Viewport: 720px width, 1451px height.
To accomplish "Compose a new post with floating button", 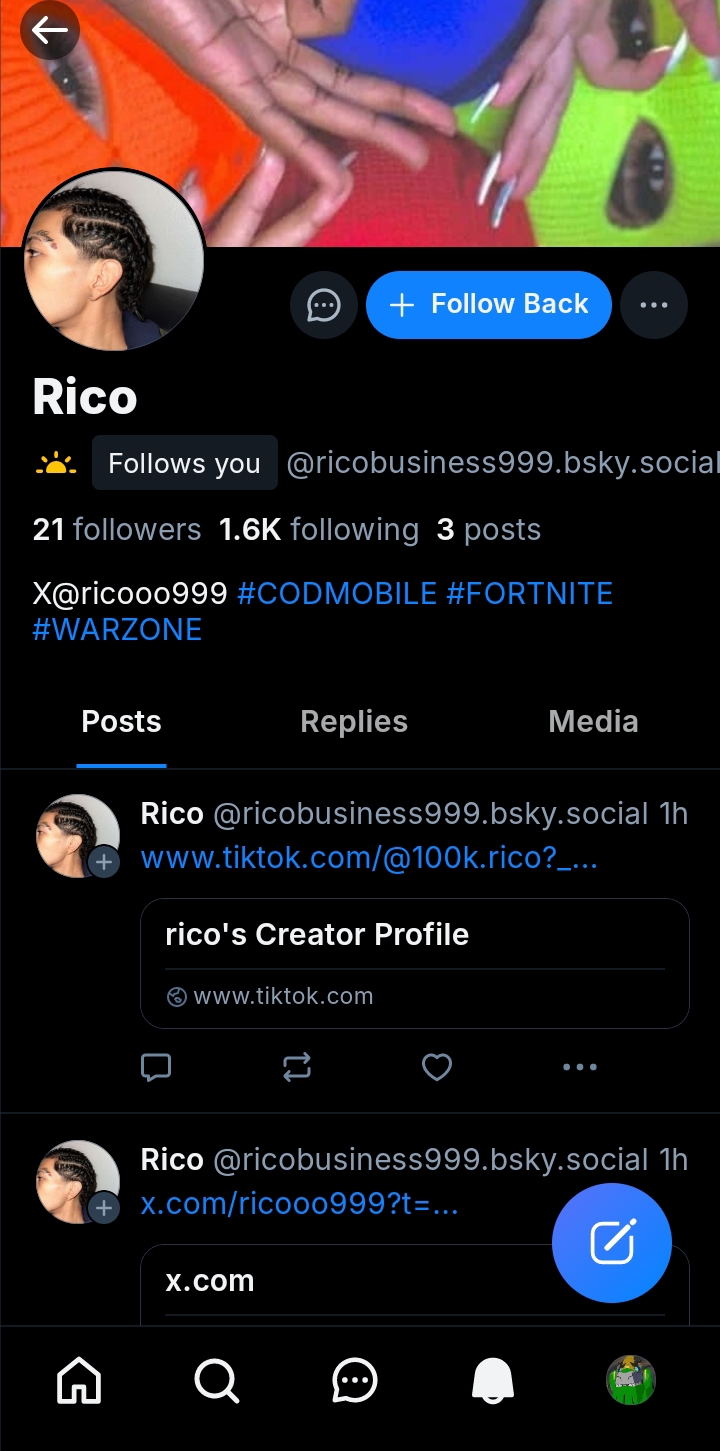I will click(x=611, y=1243).
